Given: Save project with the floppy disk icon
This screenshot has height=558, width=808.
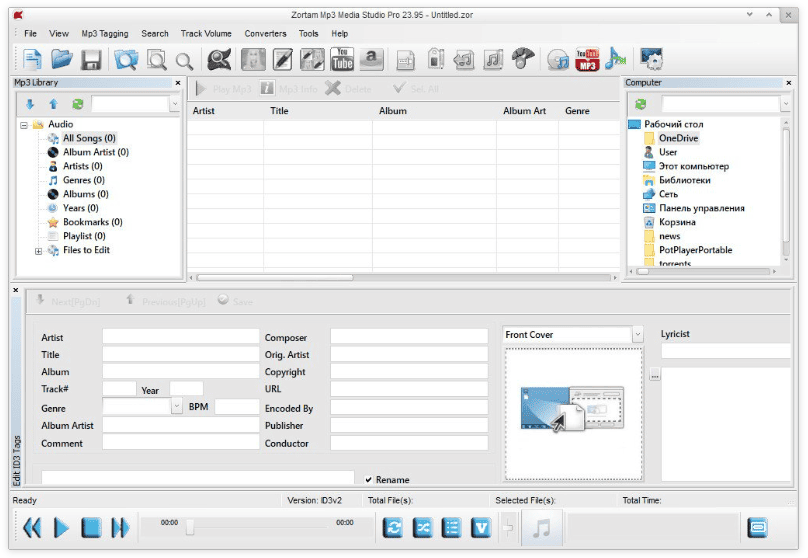Looking at the screenshot, I should tap(91, 60).
